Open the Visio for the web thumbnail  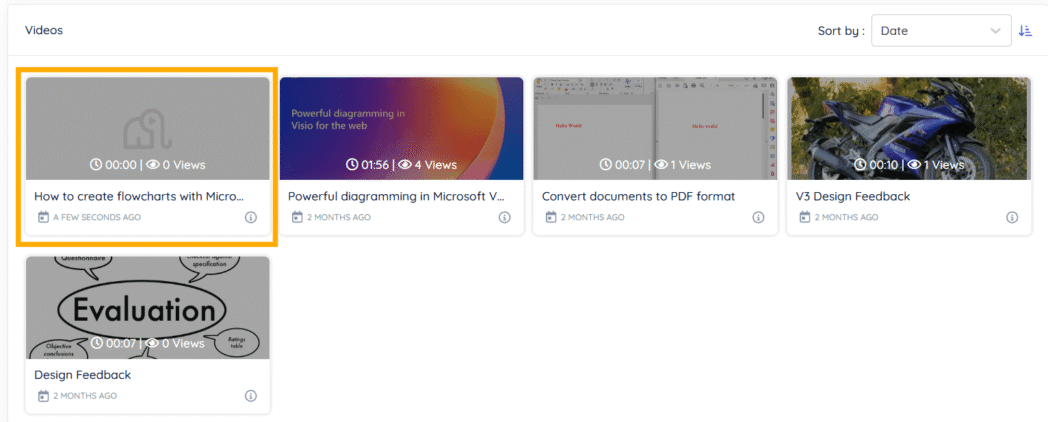point(402,128)
